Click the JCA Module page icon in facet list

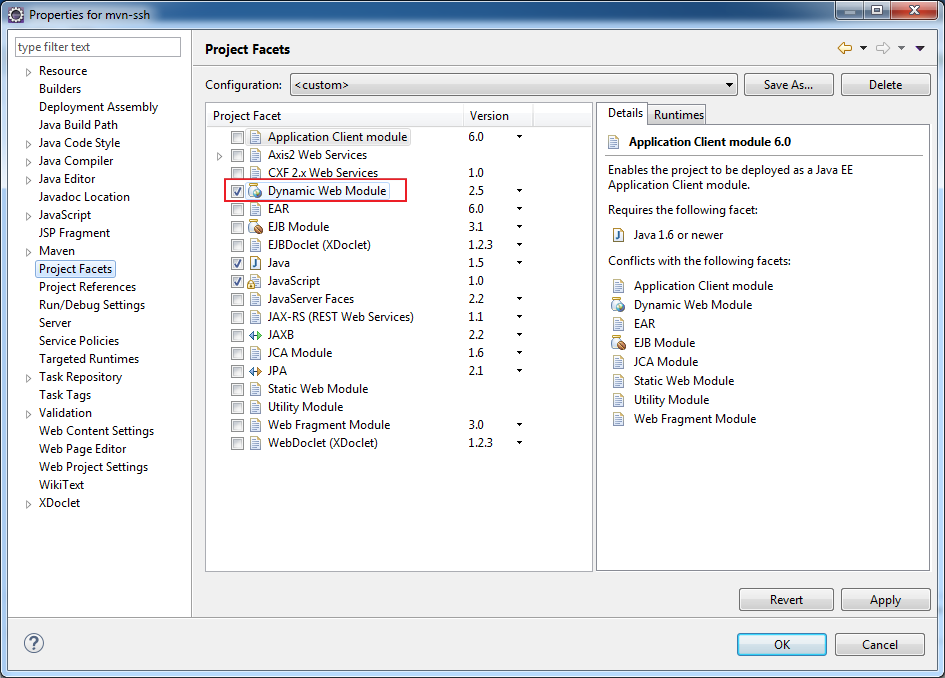[256, 354]
